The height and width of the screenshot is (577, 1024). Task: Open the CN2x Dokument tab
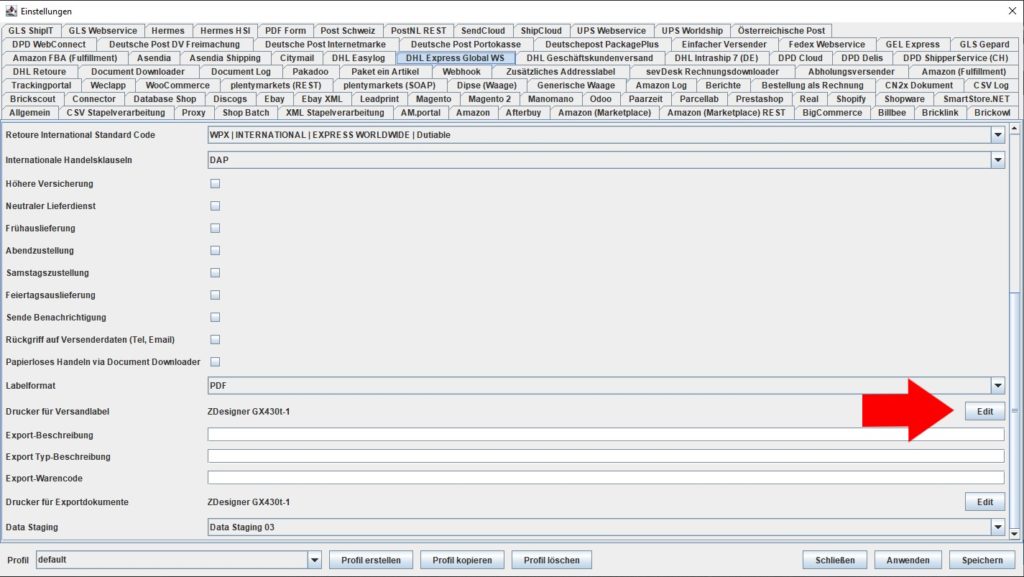click(919, 86)
